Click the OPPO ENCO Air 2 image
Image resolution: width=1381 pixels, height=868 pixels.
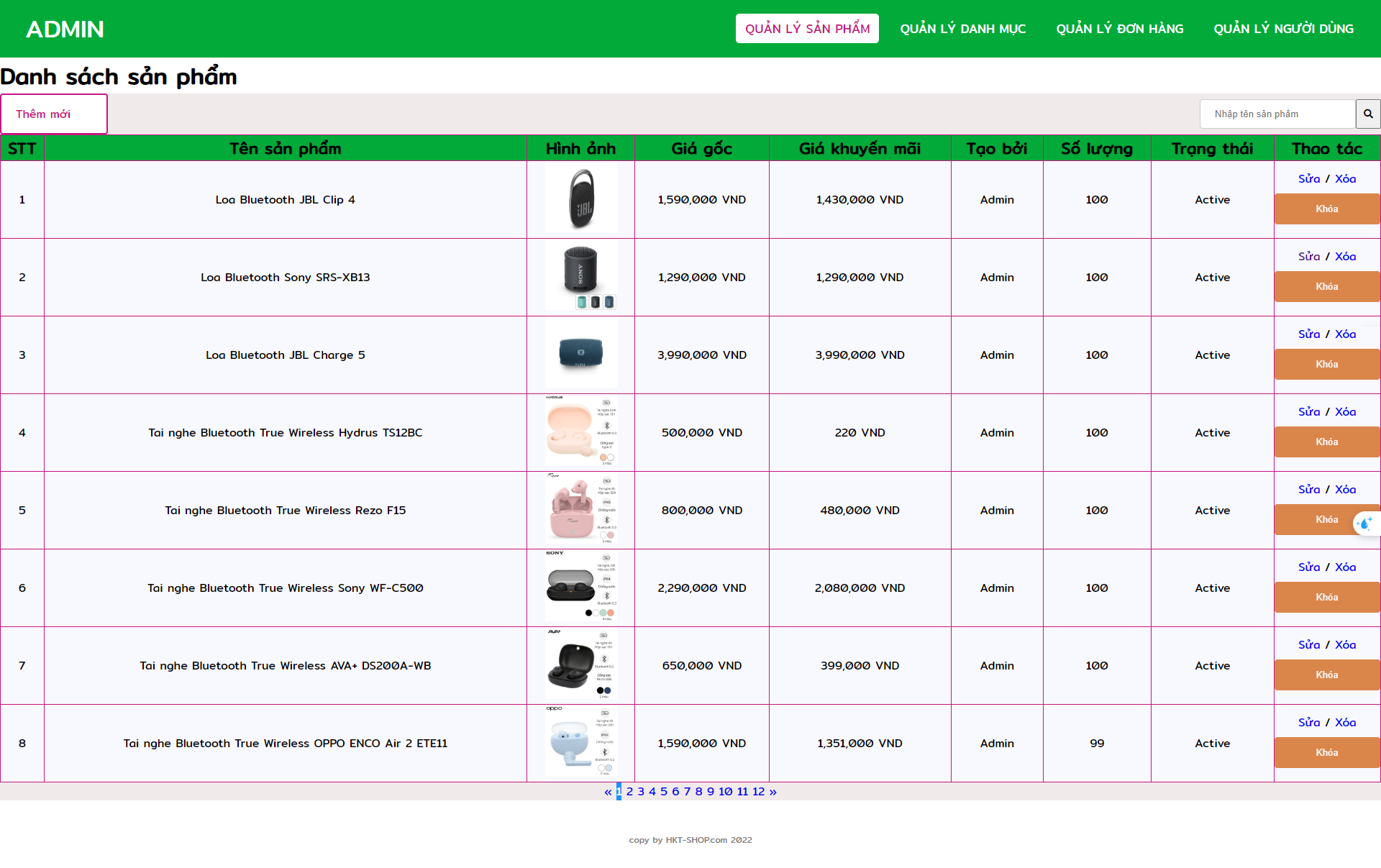(x=580, y=743)
